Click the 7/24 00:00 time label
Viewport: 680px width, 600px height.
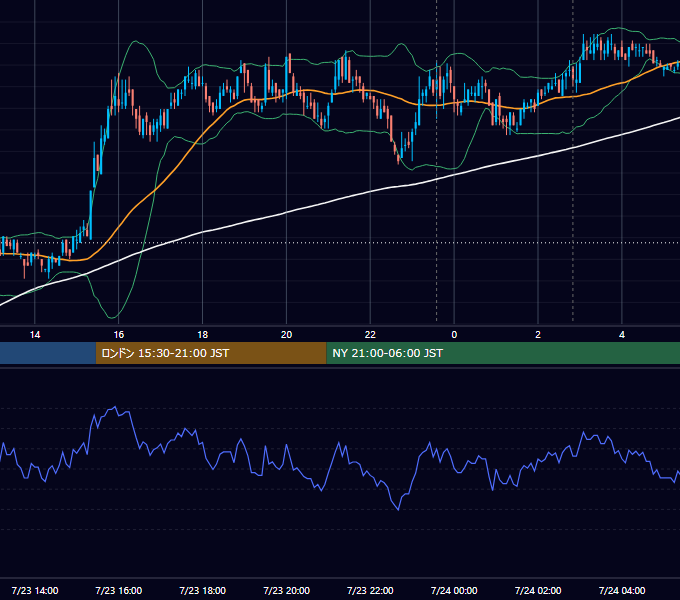(454, 590)
